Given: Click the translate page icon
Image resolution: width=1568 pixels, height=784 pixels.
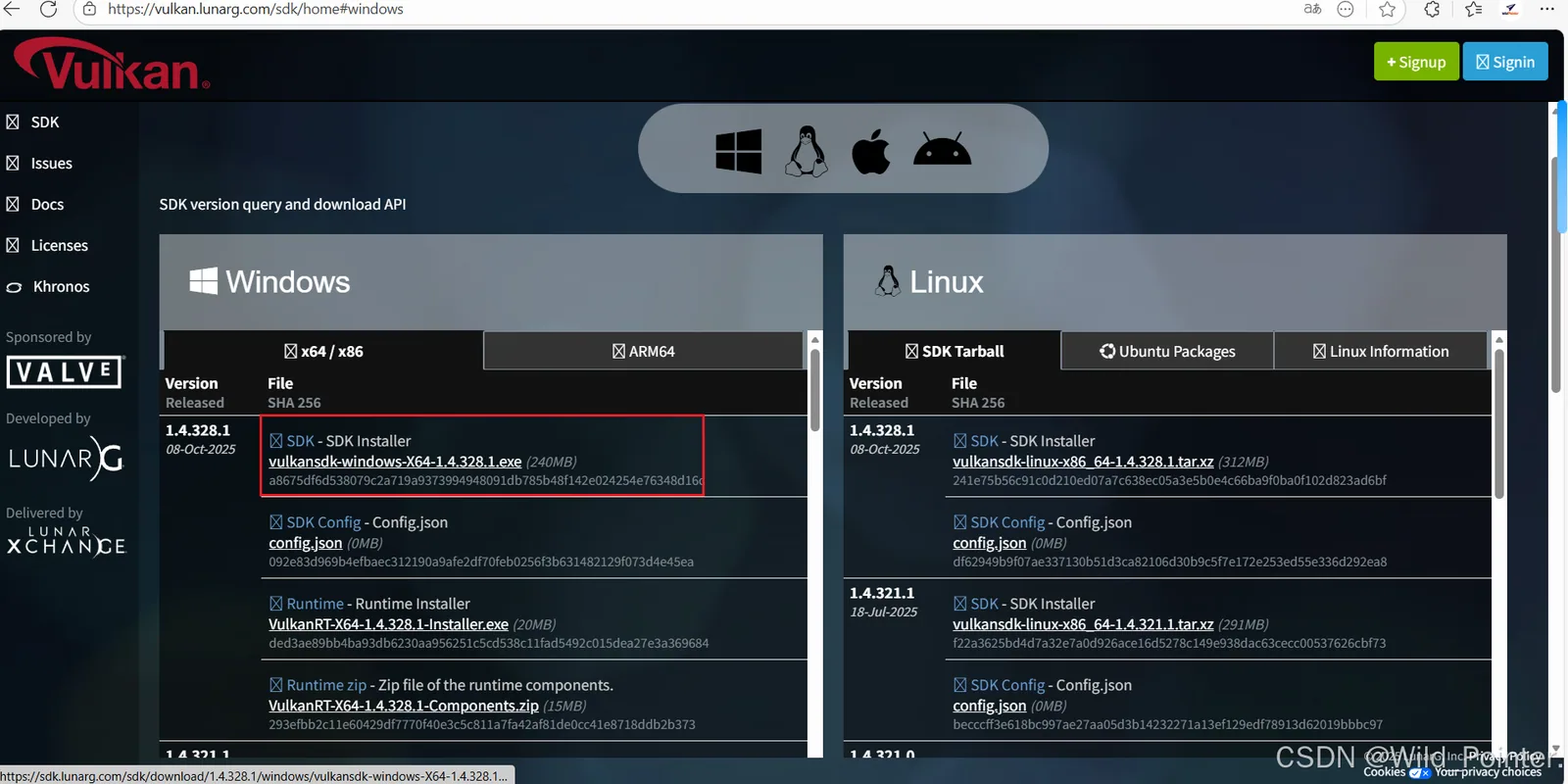Looking at the screenshot, I should pyautogui.click(x=1312, y=9).
